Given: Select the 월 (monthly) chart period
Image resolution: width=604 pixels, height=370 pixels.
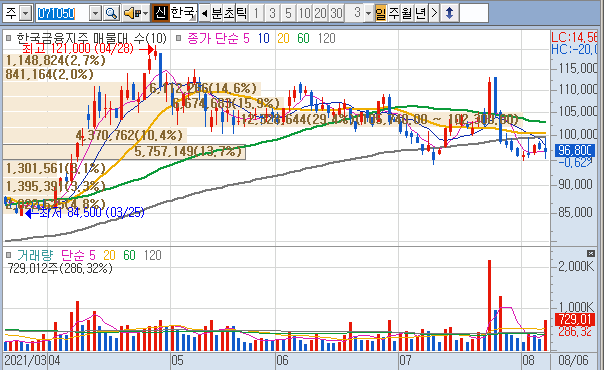Looking at the screenshot, I should tap(407, 13).
